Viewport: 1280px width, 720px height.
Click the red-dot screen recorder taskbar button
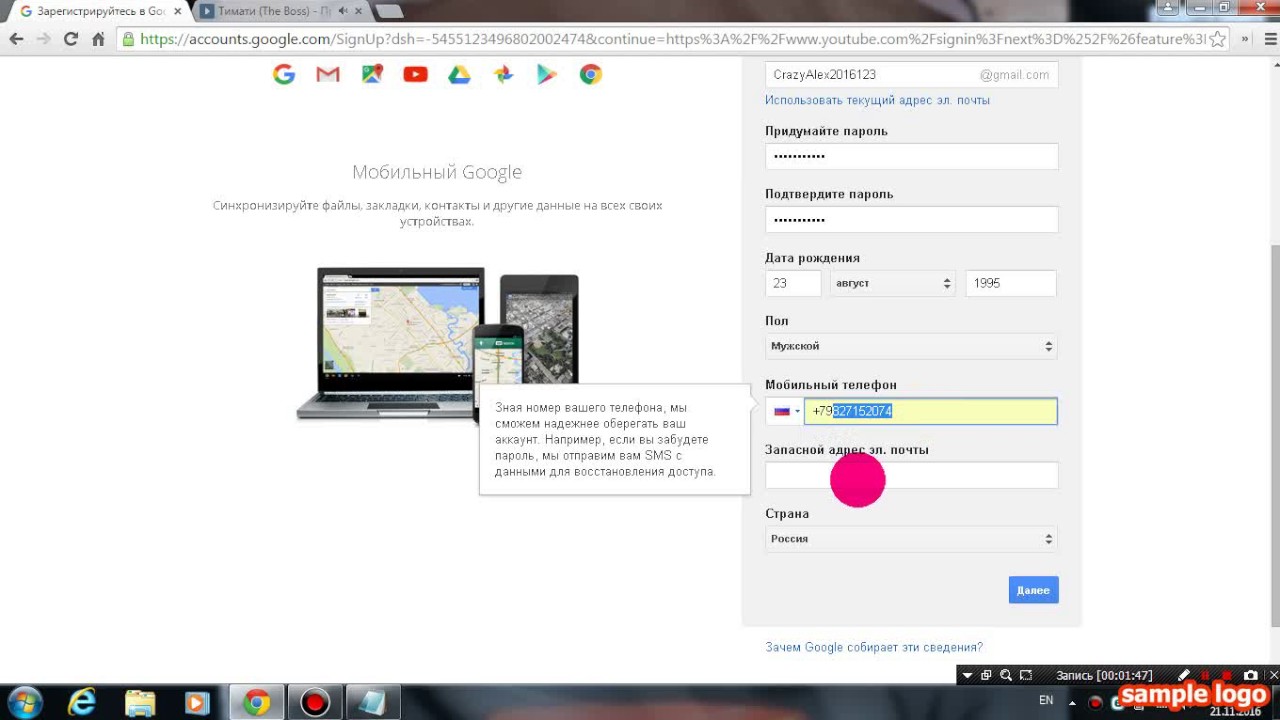tap(315, 703)
